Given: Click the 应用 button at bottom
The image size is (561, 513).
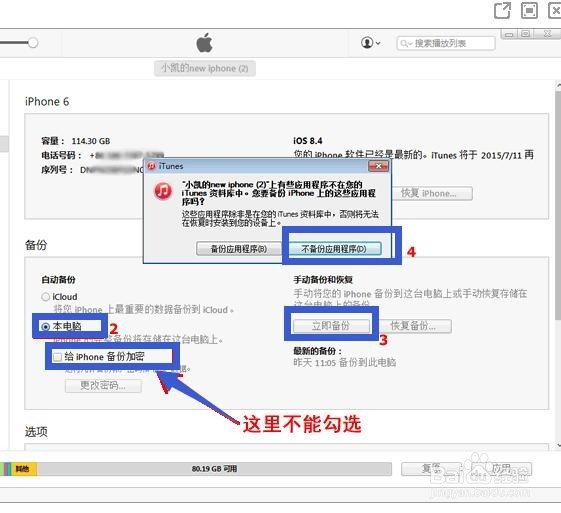Looking at the screenshot, I should 501,468.
